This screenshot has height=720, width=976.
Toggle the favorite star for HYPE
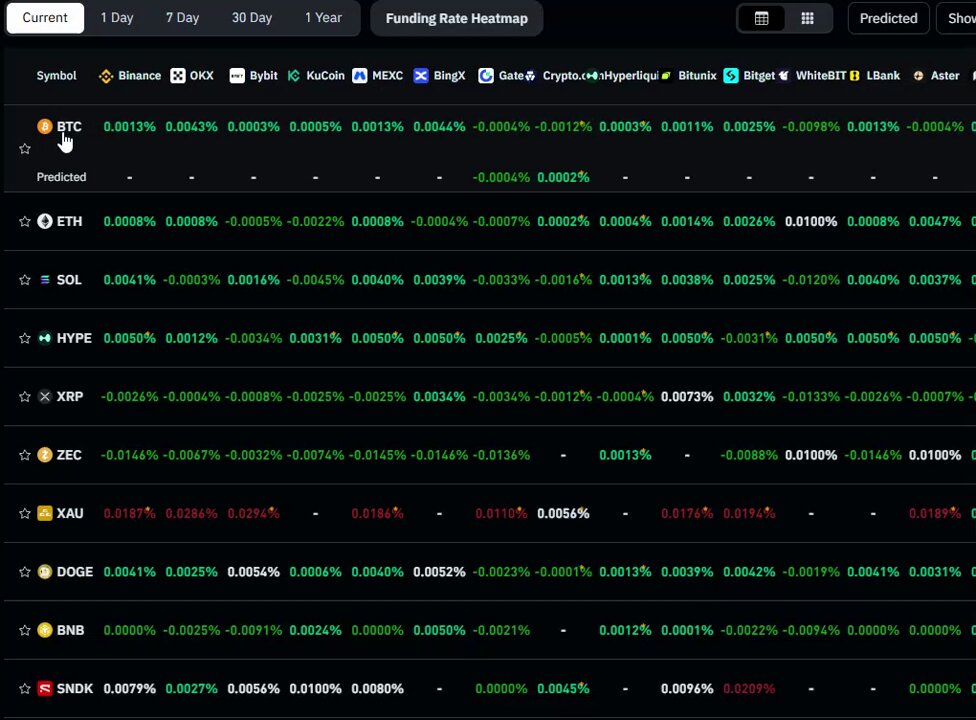(25, 339)
